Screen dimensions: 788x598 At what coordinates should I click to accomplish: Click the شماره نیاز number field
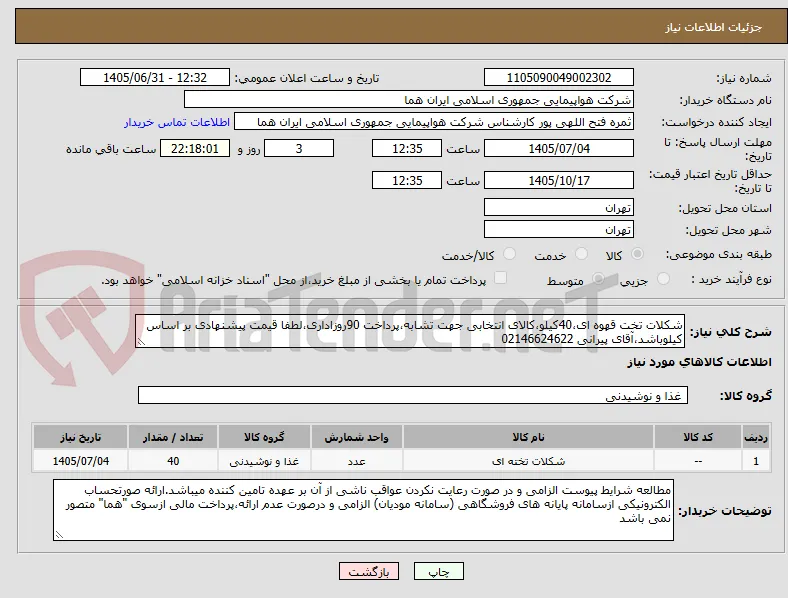pyautogui.click(x=559, y=77)
